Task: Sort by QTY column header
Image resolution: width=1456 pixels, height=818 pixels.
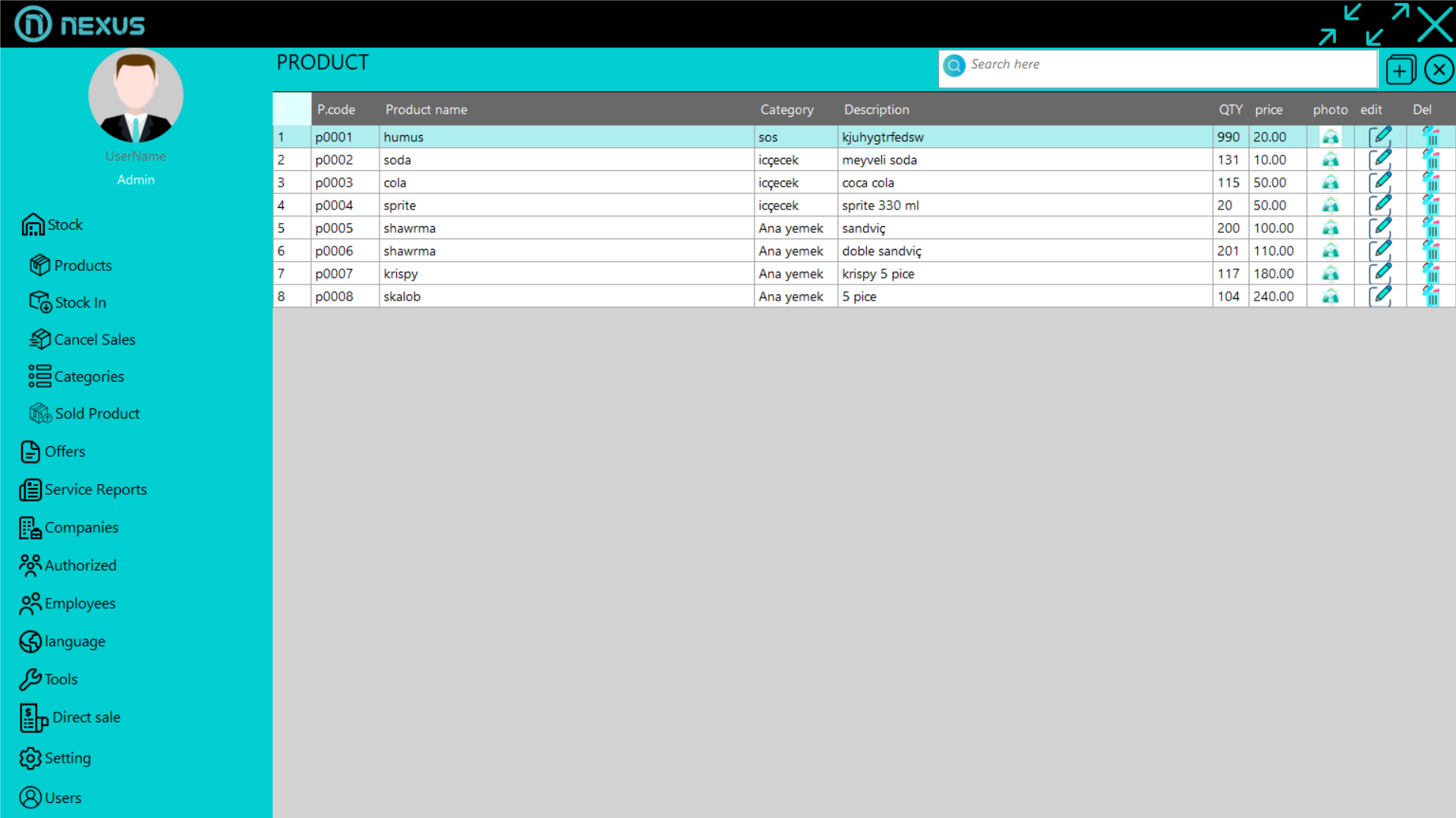Action: coord(1230,110)
